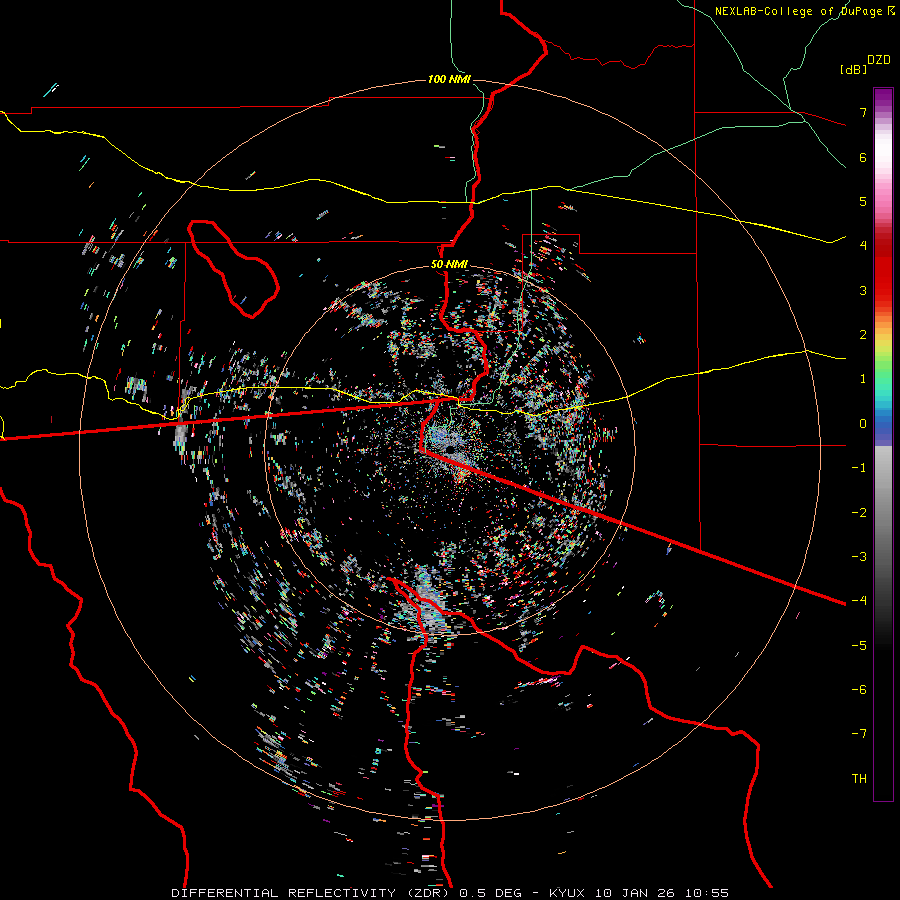Screen dimensions: 900x900
Task: Click the TH threshold label on the legend
Action: click(859, 779)
